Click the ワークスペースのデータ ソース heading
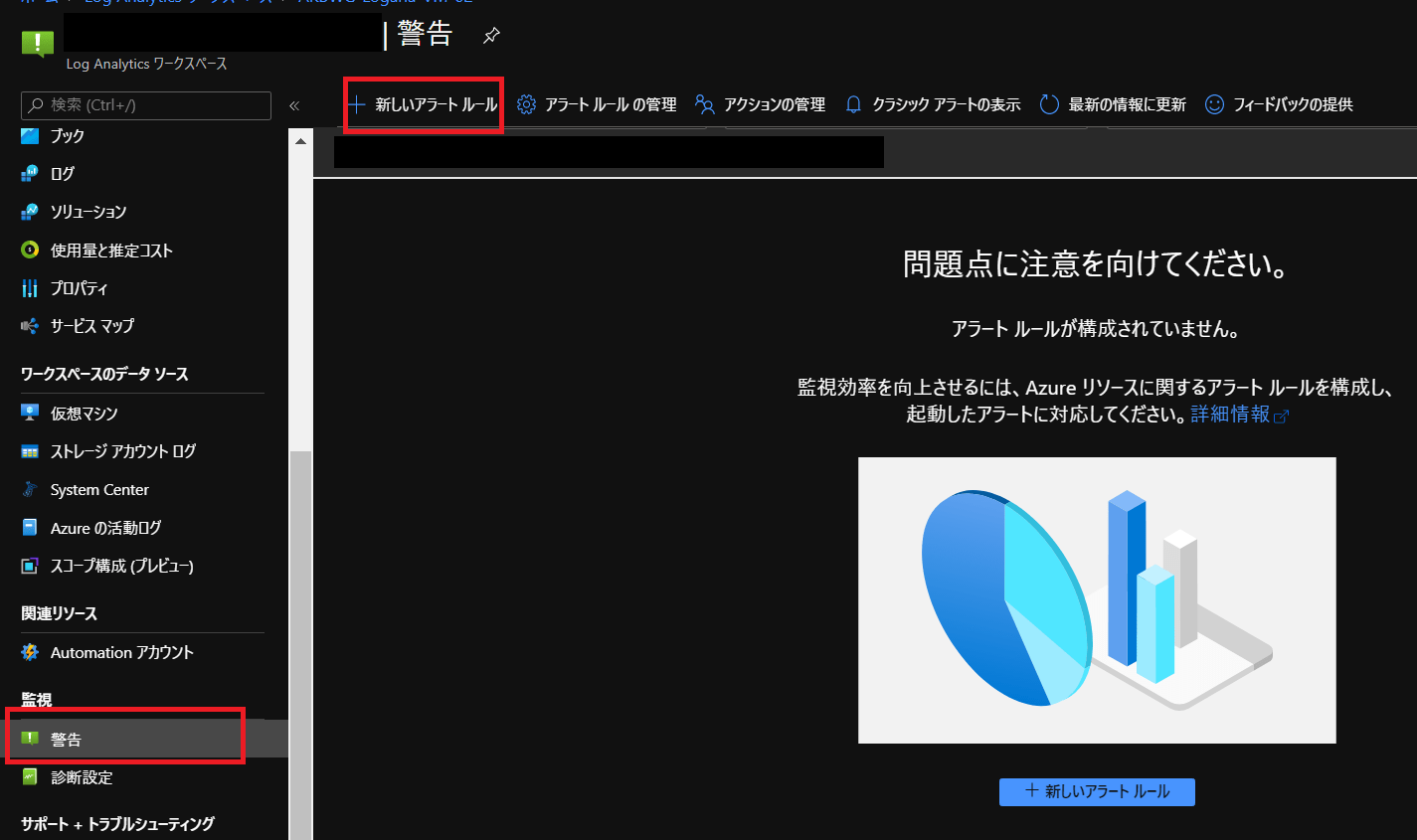1417x840 pixels. [x=104, y=374]
